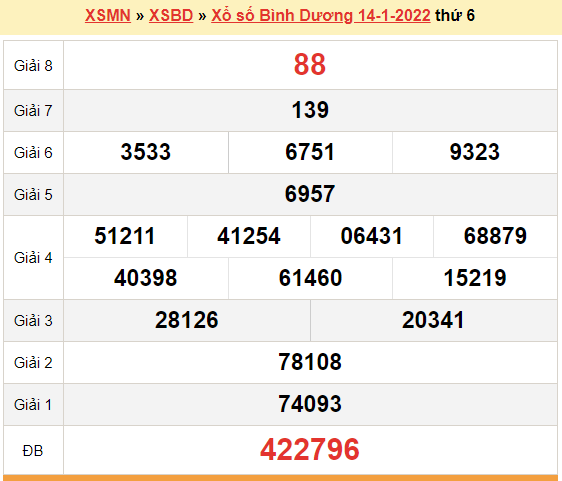
Task: Click Giải 6 number 6751
Action: [x=310, y=152]
